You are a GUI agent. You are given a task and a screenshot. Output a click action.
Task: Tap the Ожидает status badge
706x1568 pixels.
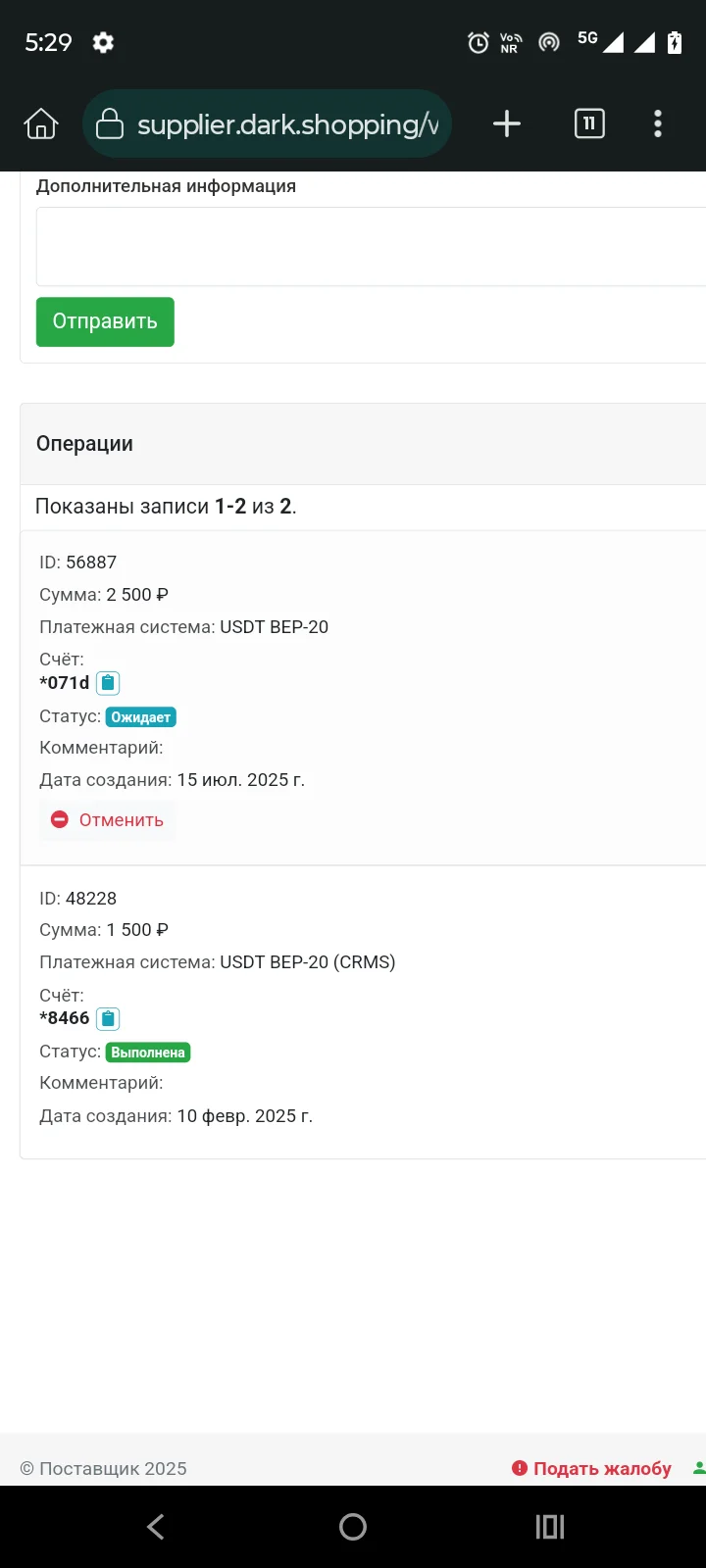coord(141,717)
